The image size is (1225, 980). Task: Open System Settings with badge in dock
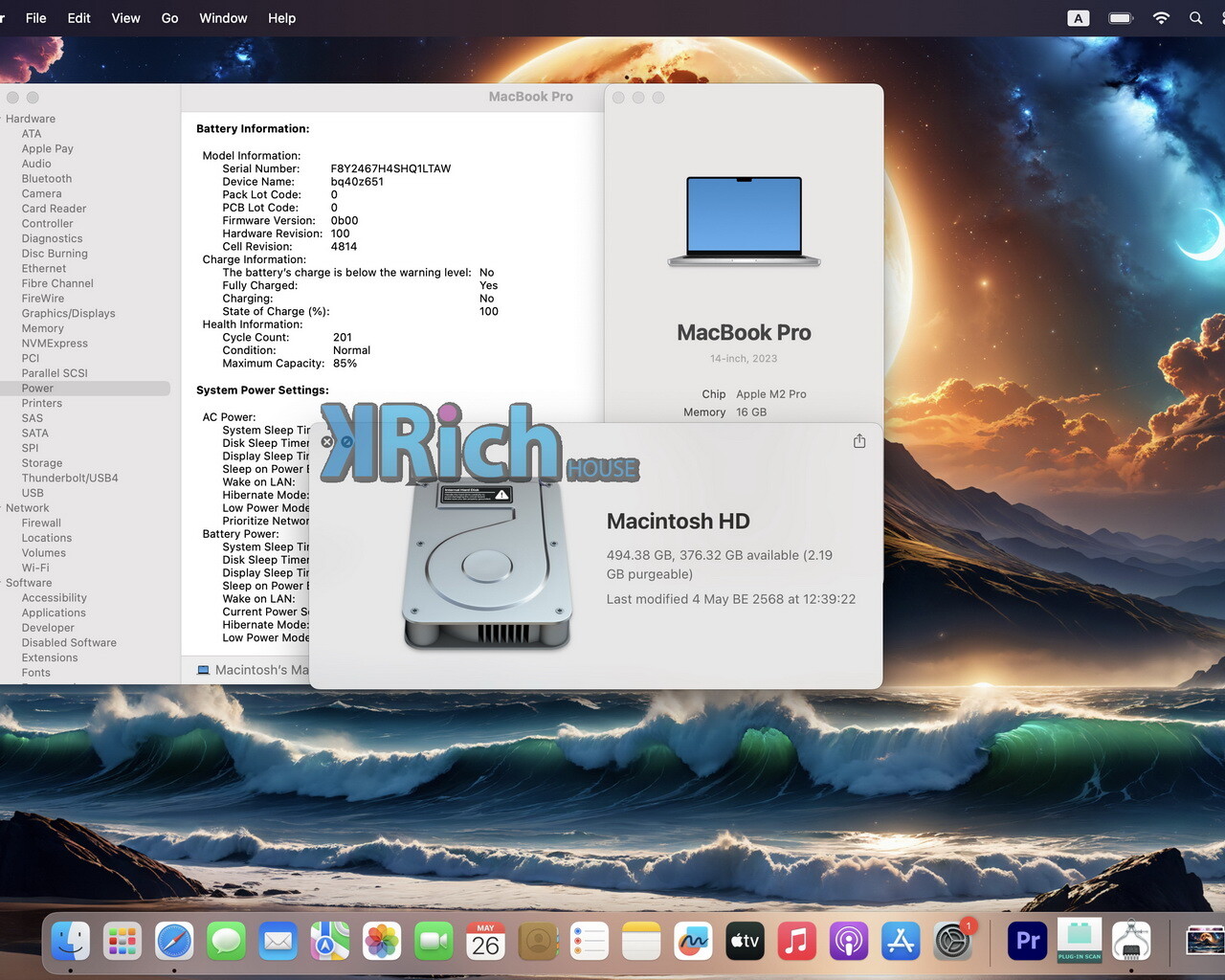953,942
